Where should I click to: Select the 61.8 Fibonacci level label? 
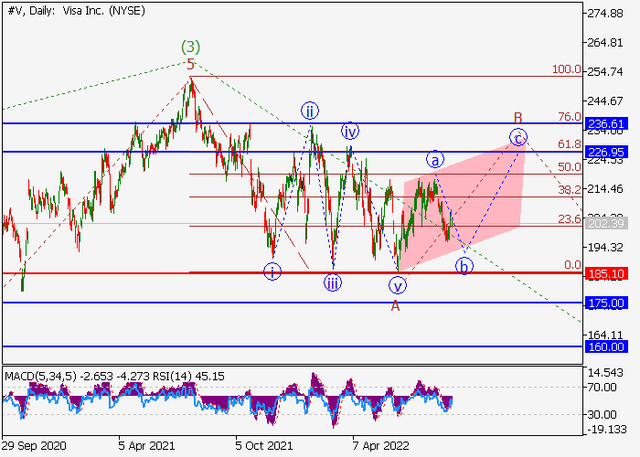(570, 145)
